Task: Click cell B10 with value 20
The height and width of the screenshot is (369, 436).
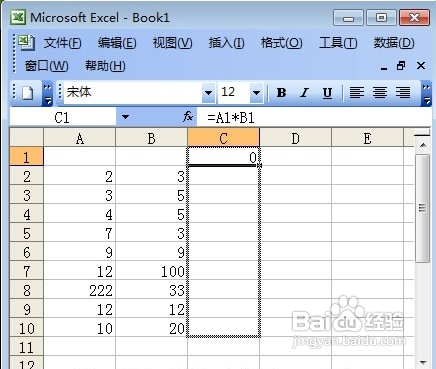Action: 151,328
